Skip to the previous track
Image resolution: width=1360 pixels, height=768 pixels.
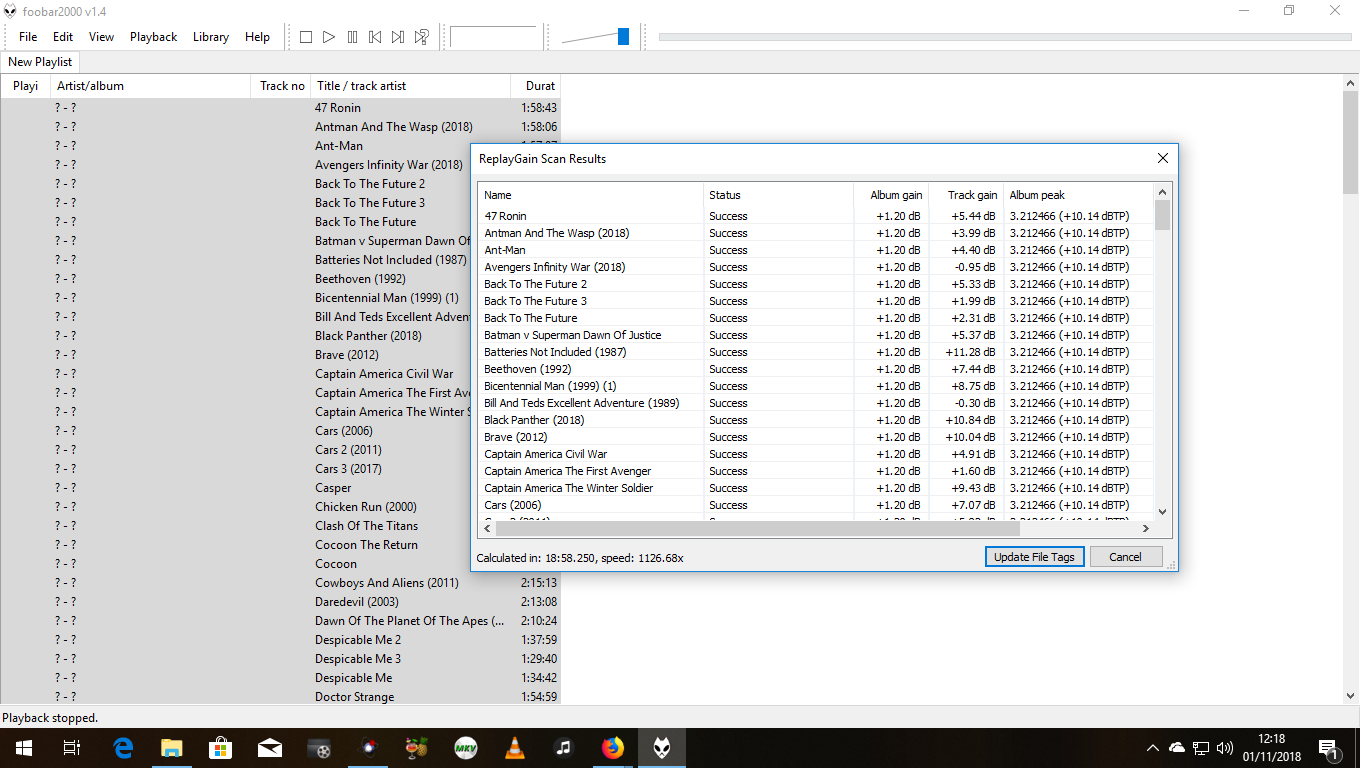coord(375,37)
